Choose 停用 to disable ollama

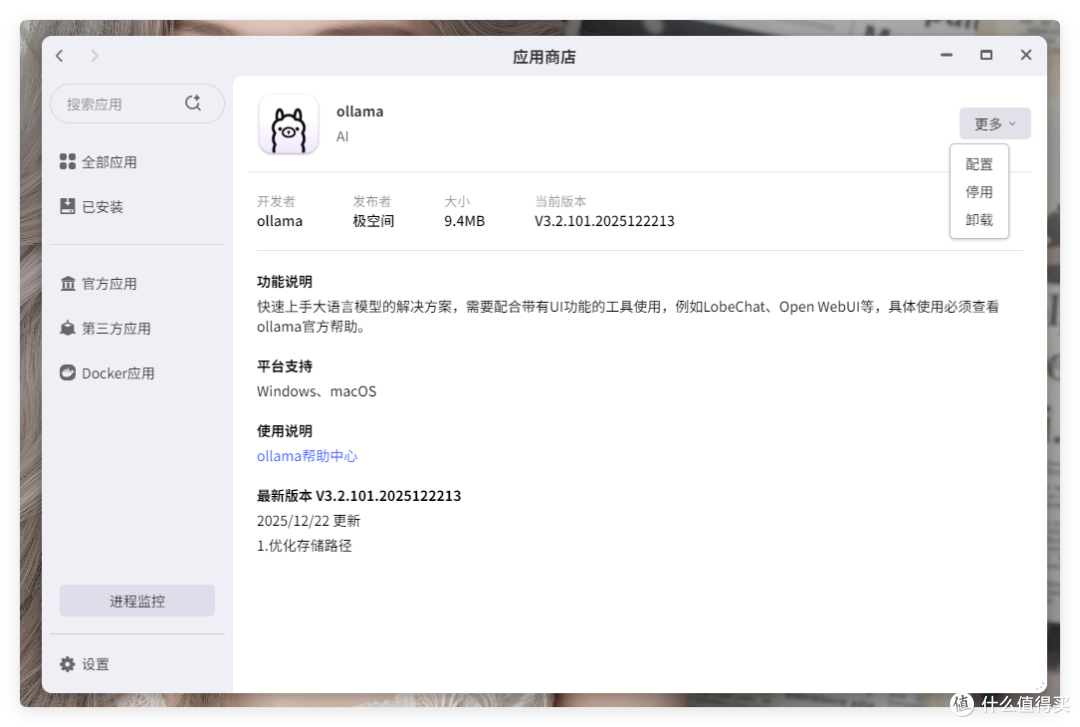tap(979, 192)
